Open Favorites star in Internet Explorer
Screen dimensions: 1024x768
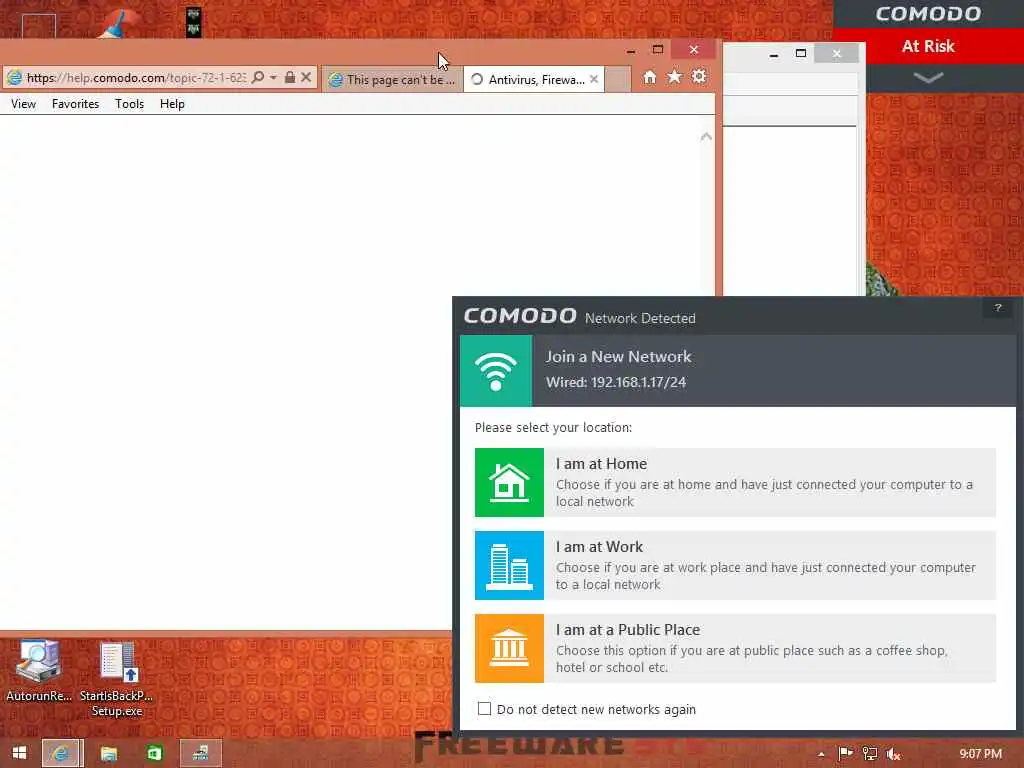click(674, 77)
